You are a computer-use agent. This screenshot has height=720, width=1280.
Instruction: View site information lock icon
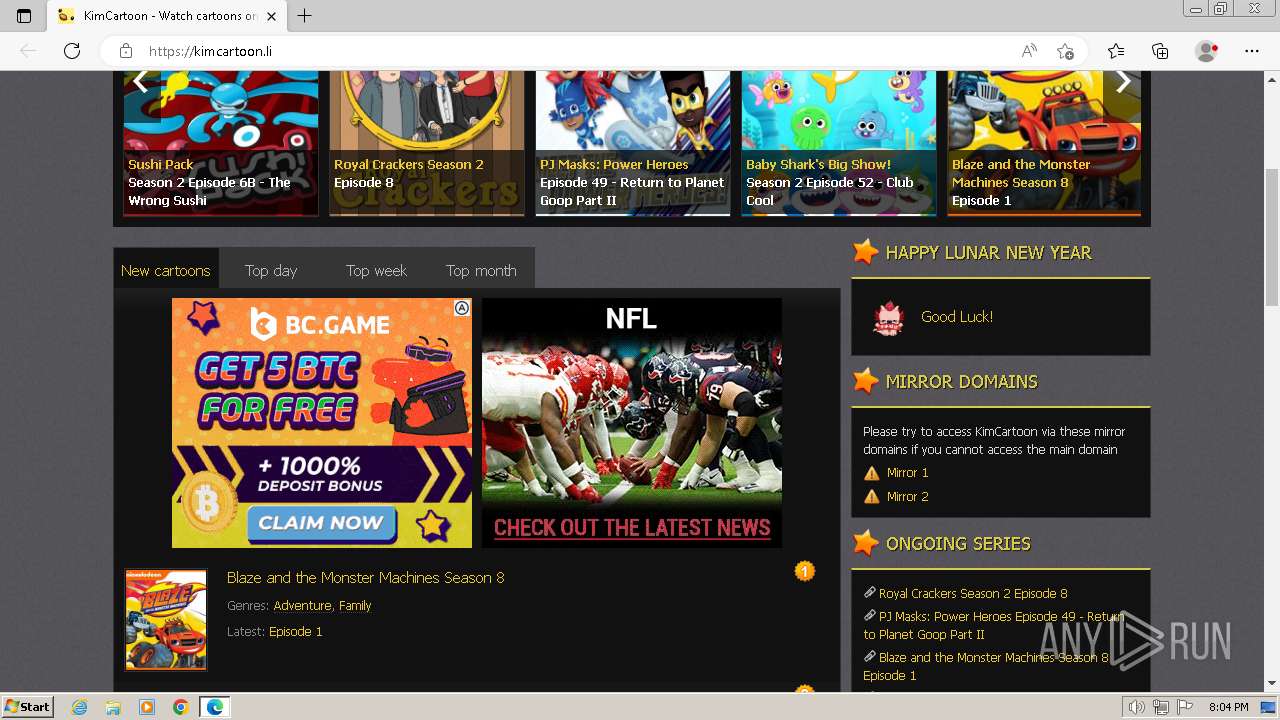[x=126, y=51]
